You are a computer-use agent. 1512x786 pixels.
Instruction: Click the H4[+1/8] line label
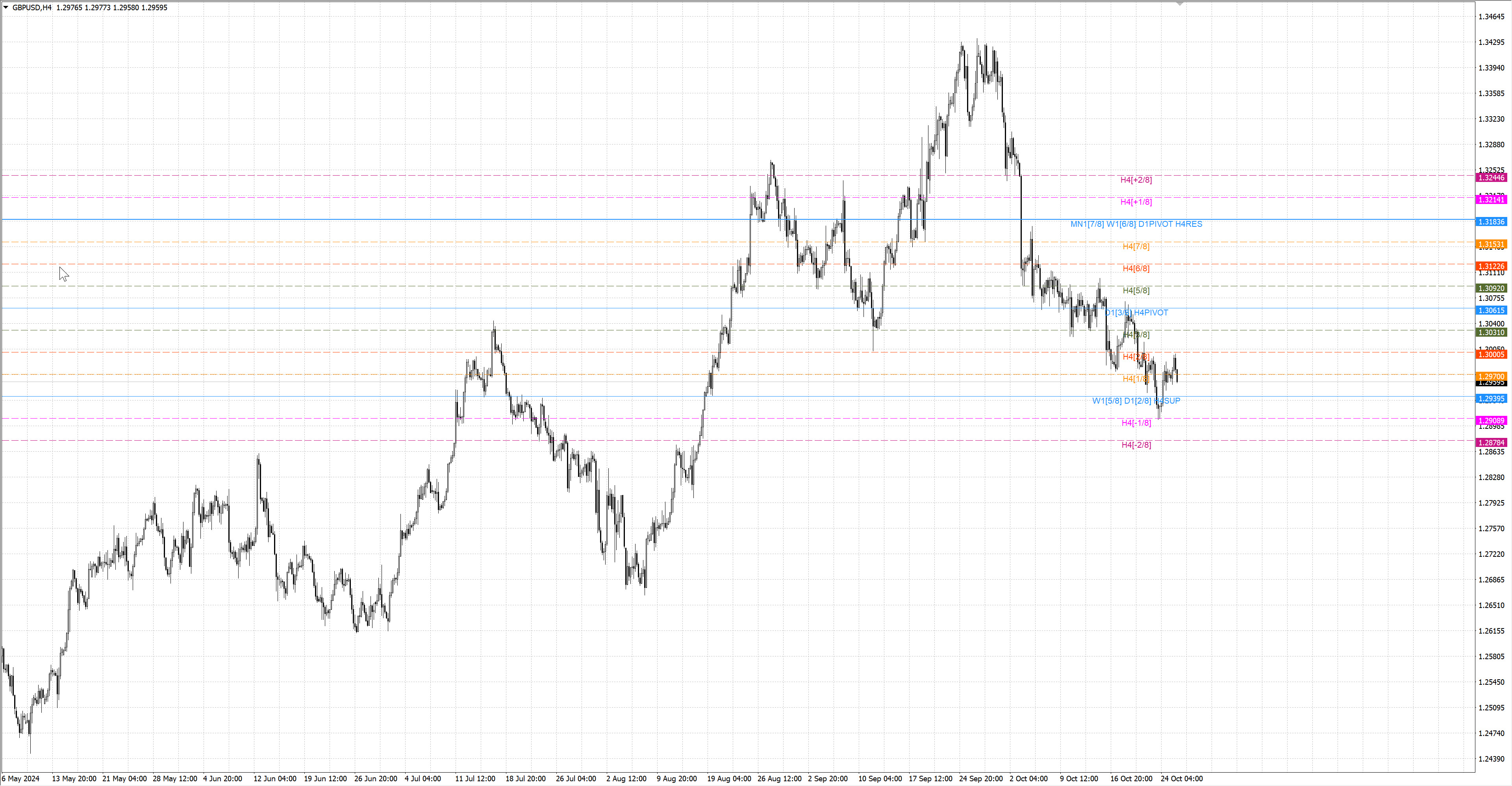pos(1136,202)
